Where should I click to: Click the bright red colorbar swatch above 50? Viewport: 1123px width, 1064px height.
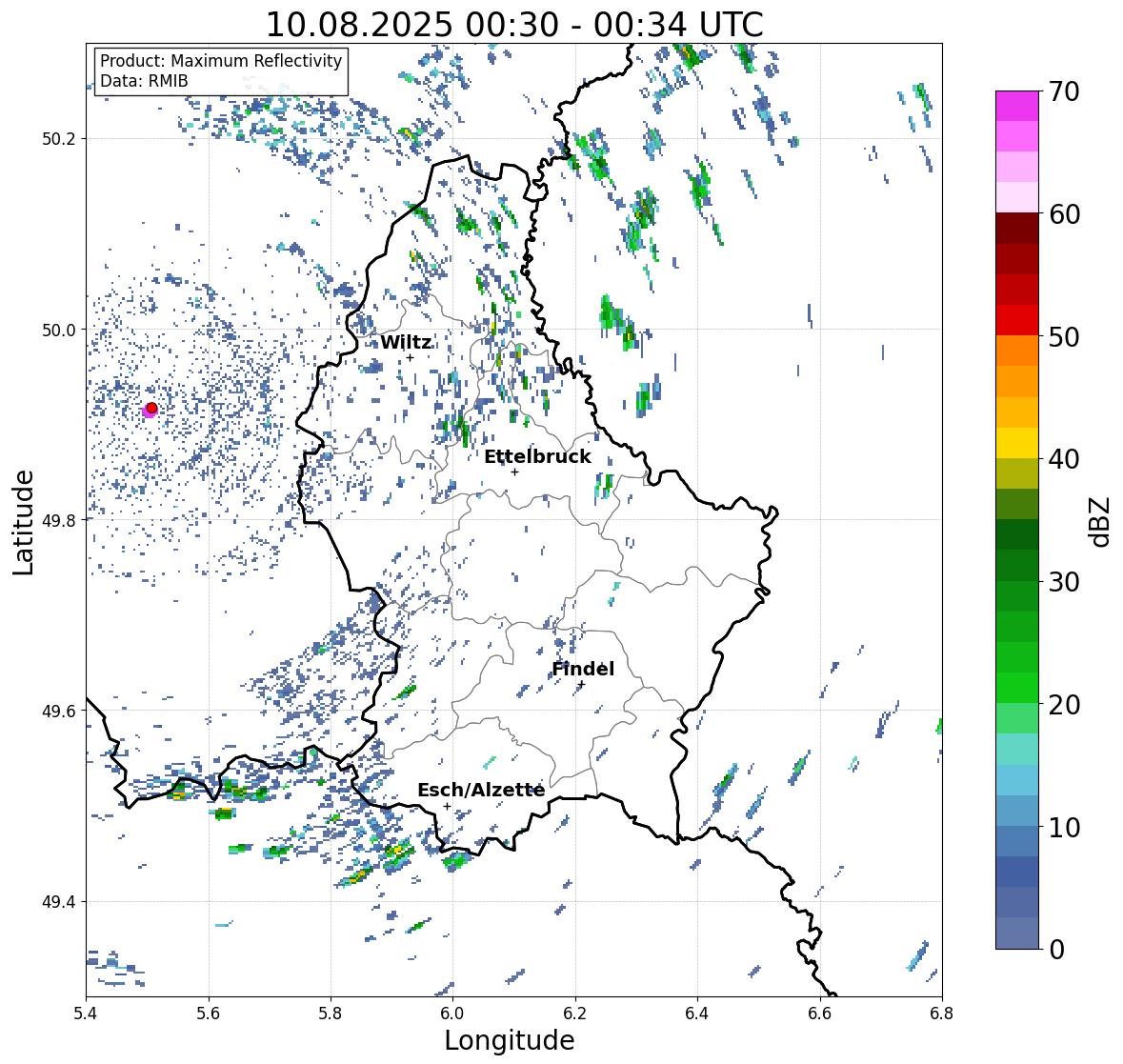[1017, 320]
